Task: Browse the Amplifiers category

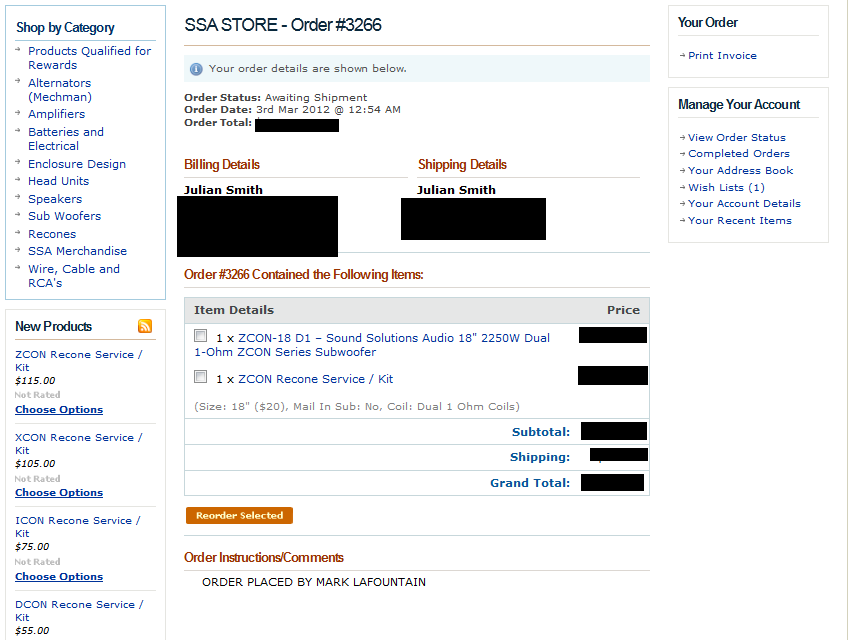Action: [x=56, y=114]
